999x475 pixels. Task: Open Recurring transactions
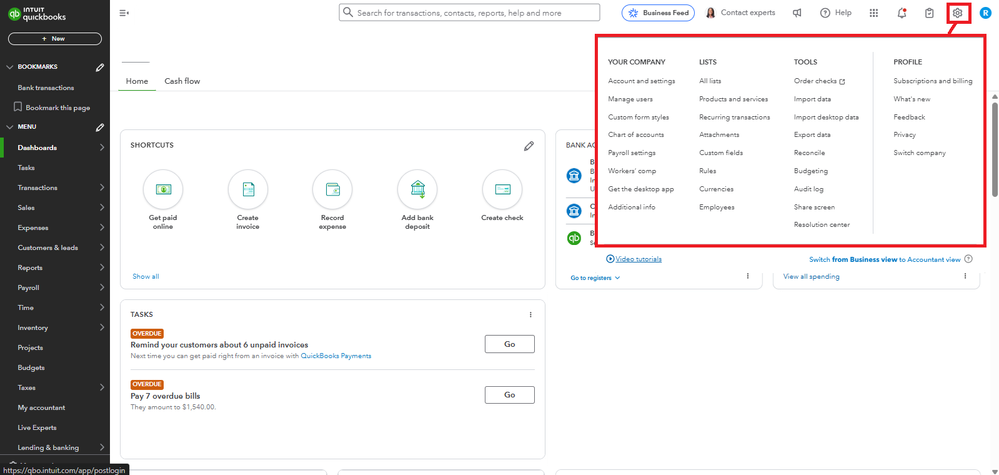pos(735,117)
